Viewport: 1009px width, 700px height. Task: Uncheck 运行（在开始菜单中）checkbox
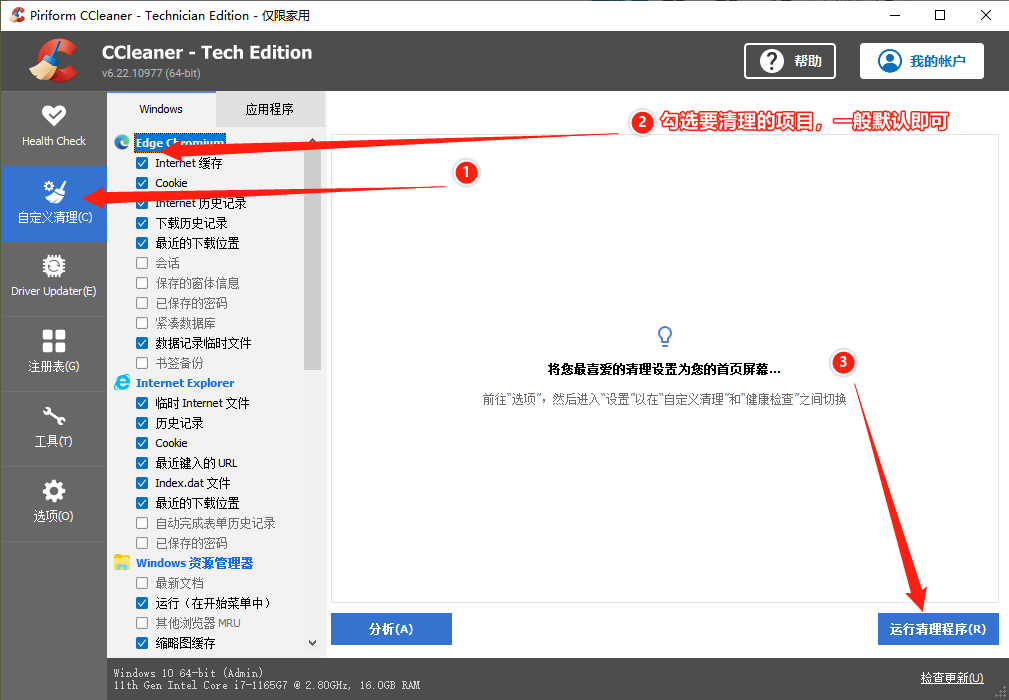(x=142, y=603)
